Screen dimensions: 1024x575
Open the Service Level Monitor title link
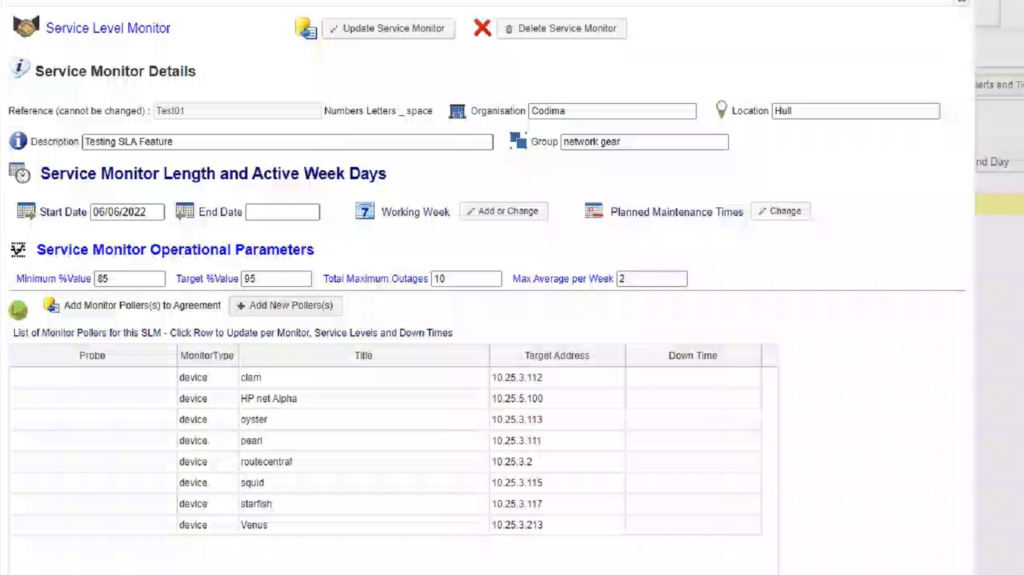(x=108, y=28)
